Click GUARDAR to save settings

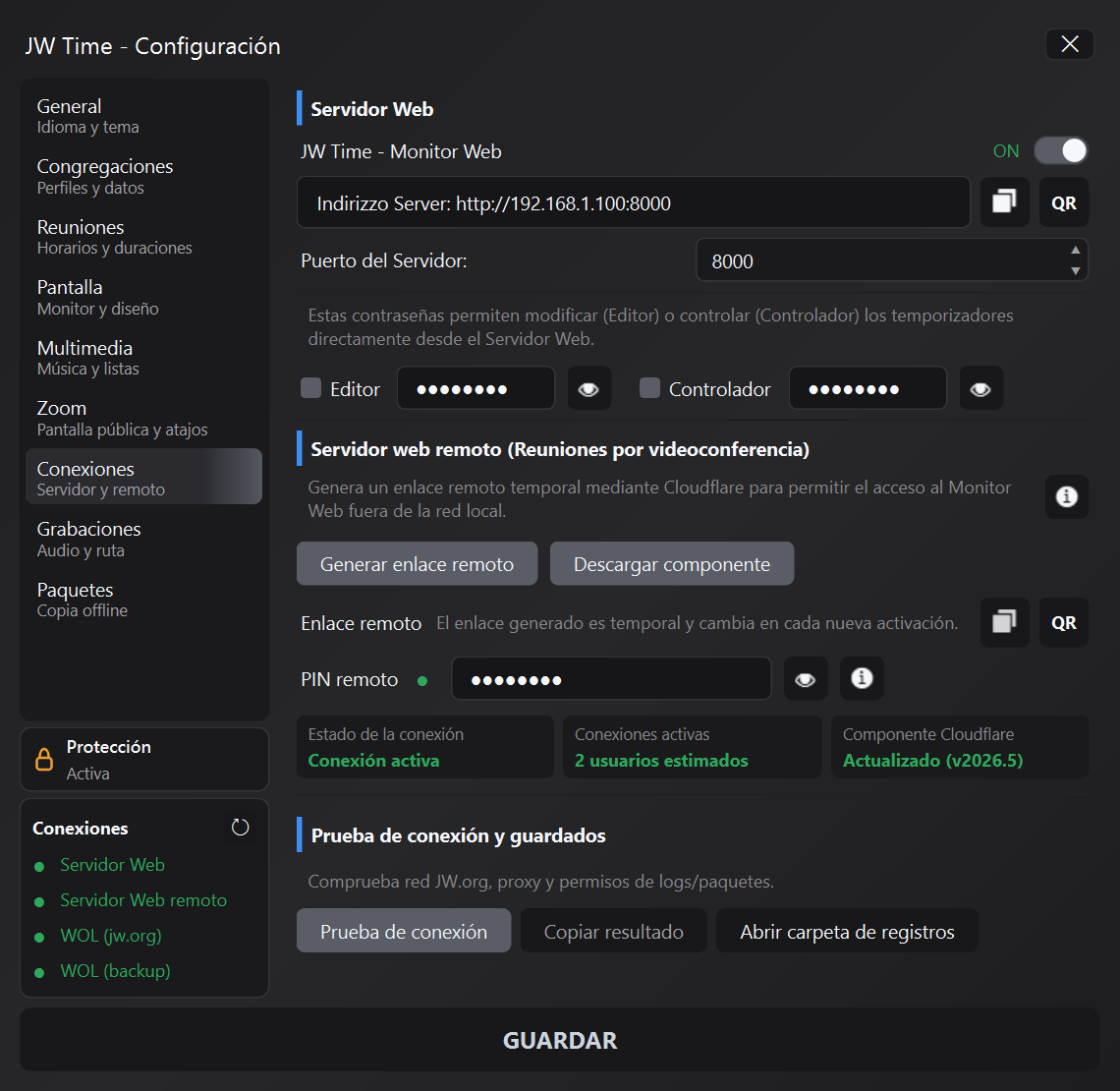tap(560, 1040)
